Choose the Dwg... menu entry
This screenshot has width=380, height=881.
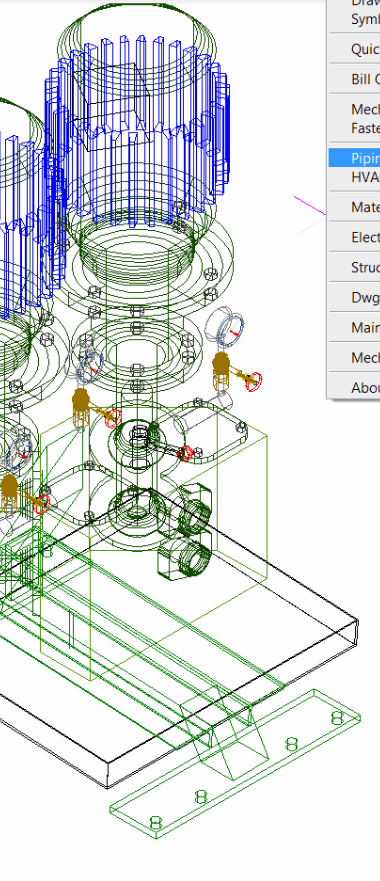click(354, 297)
